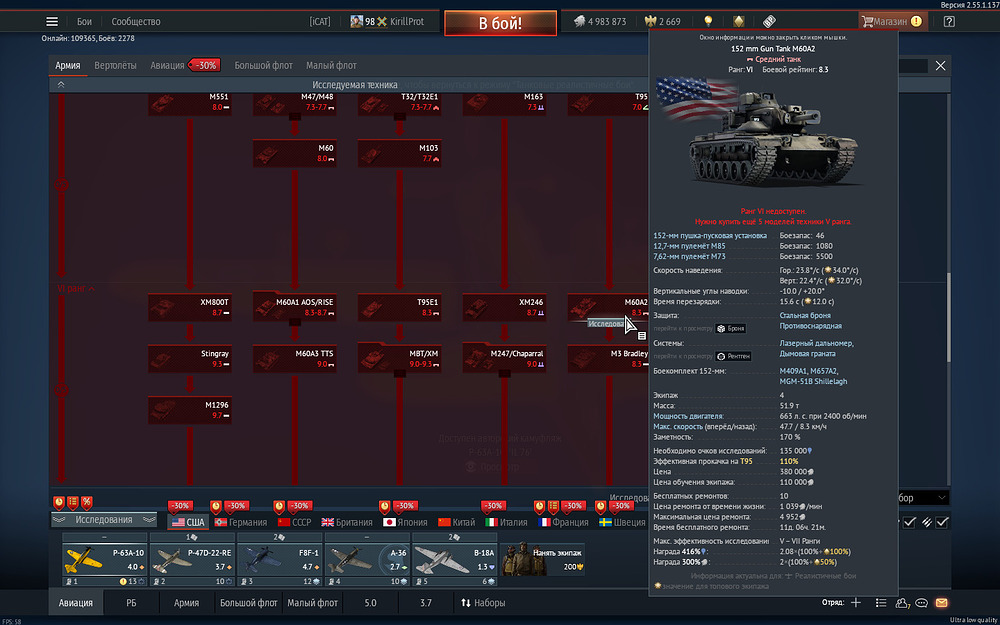Select the СССР nation tab
The width and height of the screenshot is (1000, 625).
point(295,522)
